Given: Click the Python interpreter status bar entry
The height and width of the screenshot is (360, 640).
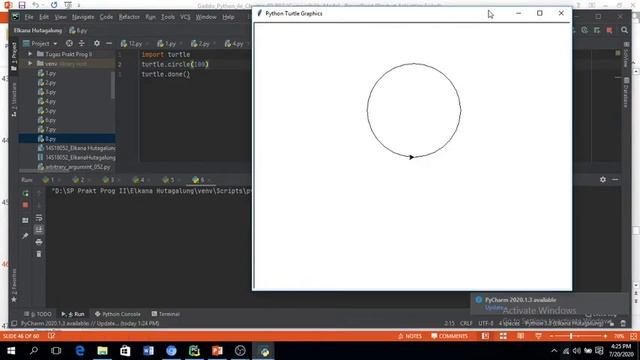Looking at the screenshot, I should [x=564, y=323].
